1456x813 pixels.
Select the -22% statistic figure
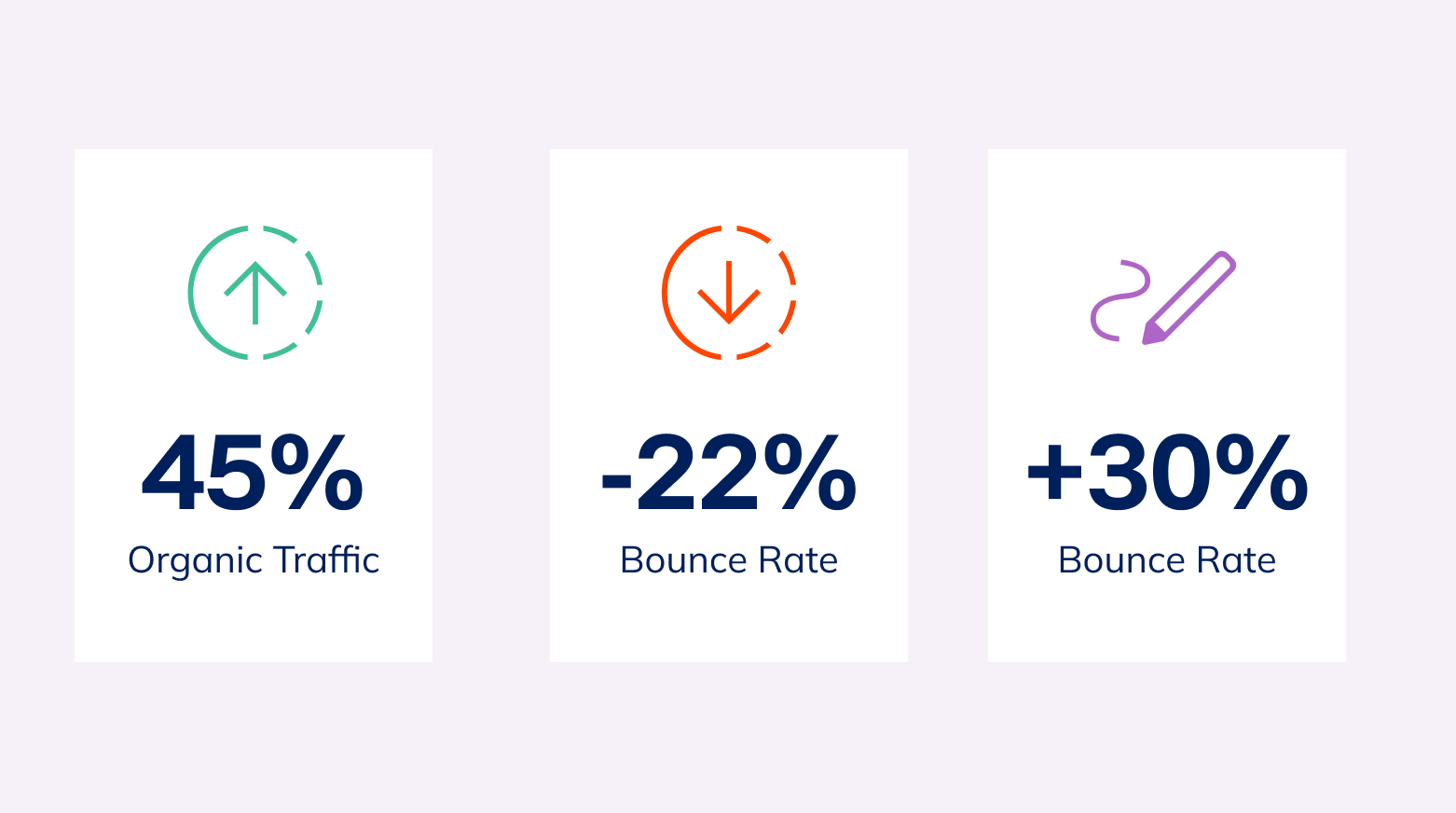point(729,472)
